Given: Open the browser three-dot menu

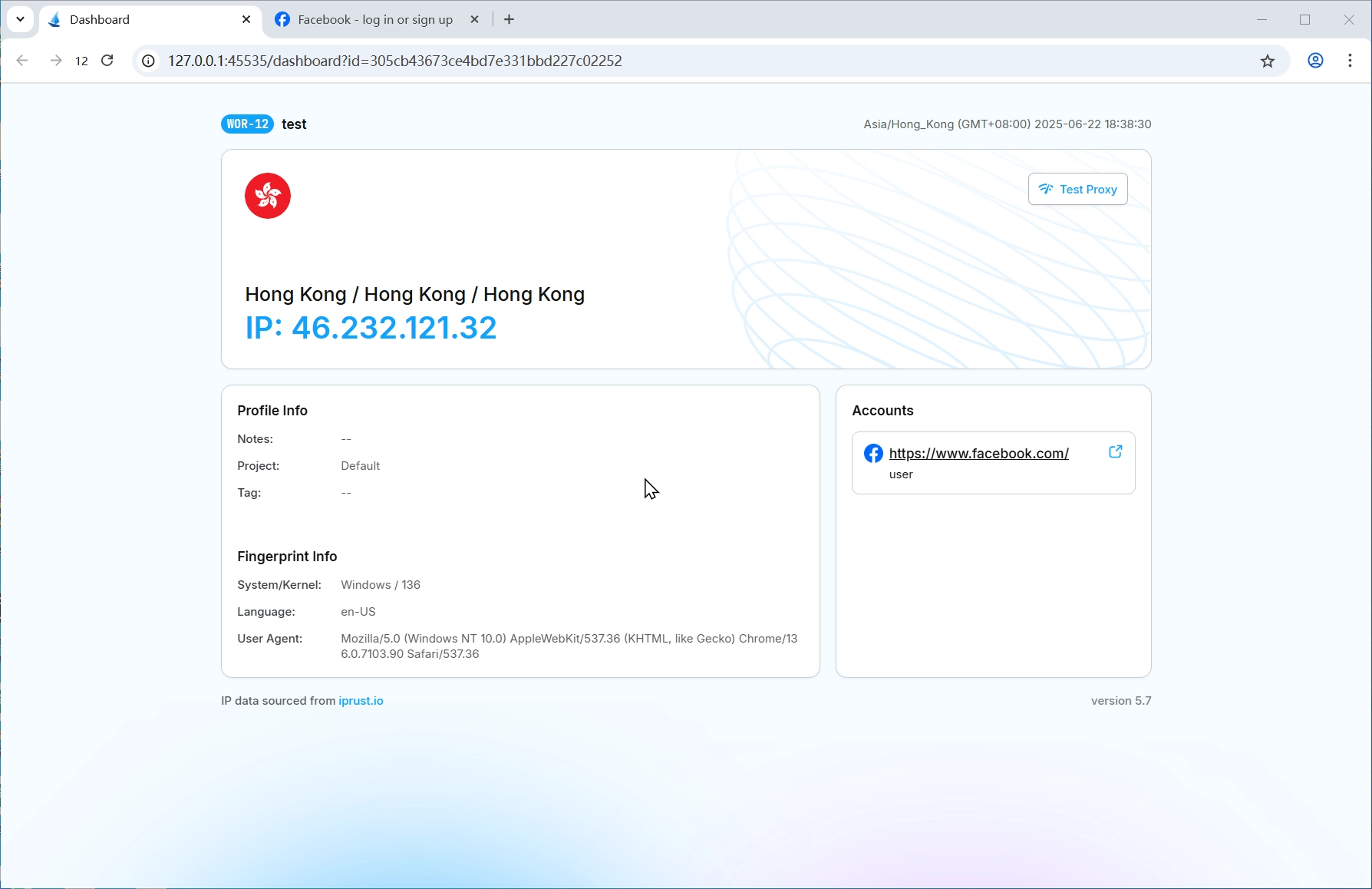Looking at the screenshot, I should click(1350, 61).
